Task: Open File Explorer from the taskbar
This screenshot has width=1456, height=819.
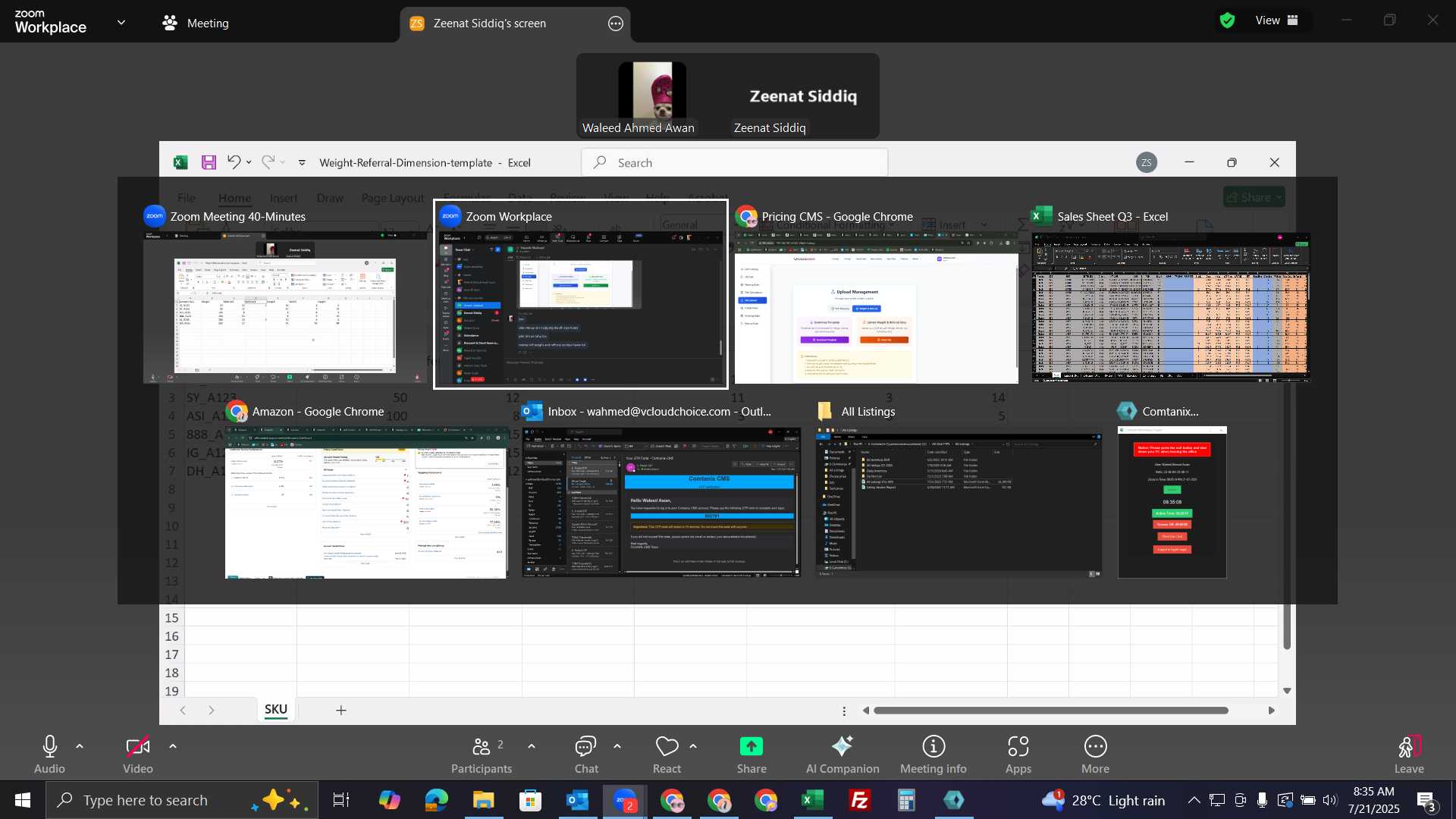Action: (x=483, y=800)
